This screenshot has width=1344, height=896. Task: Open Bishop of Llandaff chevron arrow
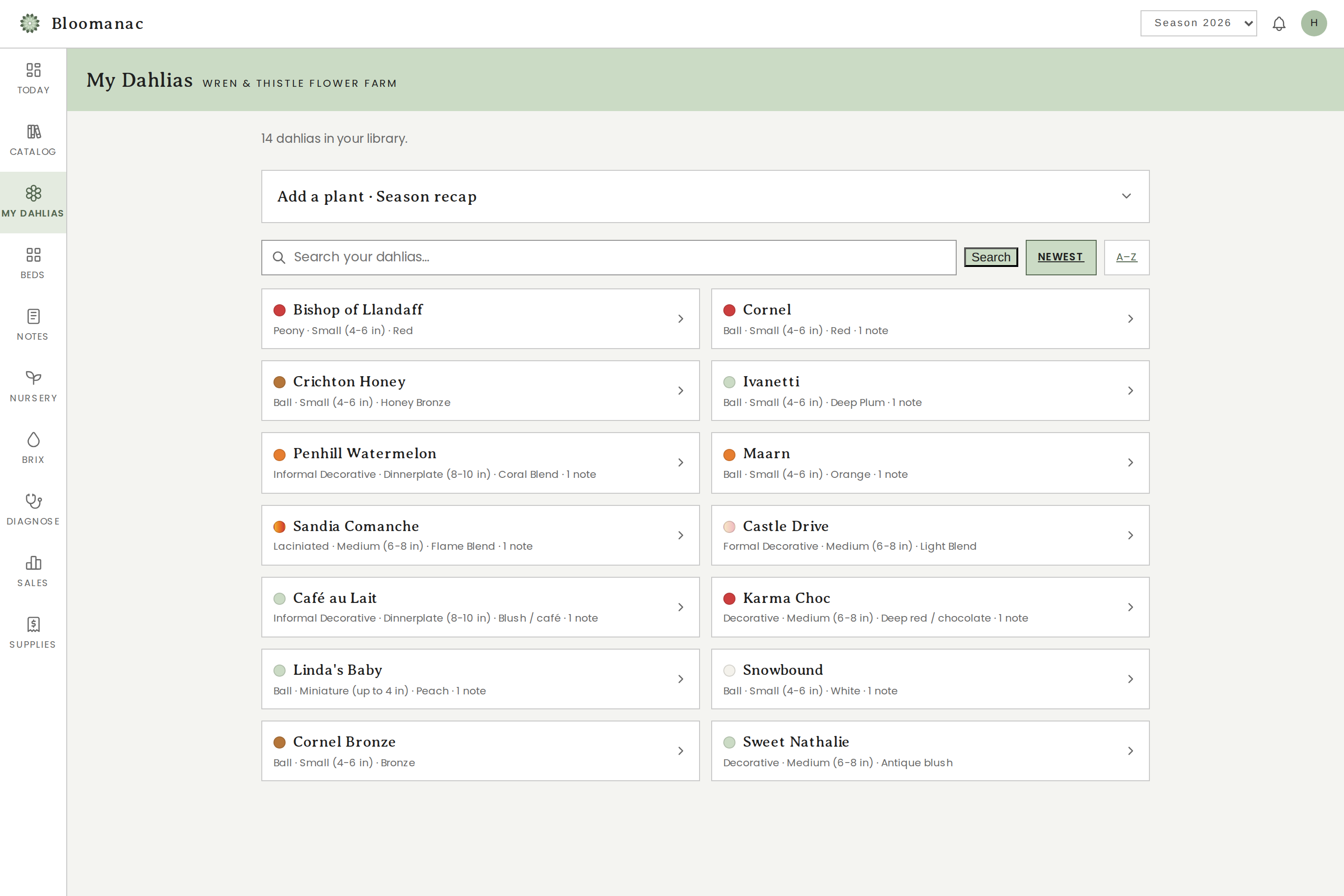pyautogui.click(x=680, y=319)
